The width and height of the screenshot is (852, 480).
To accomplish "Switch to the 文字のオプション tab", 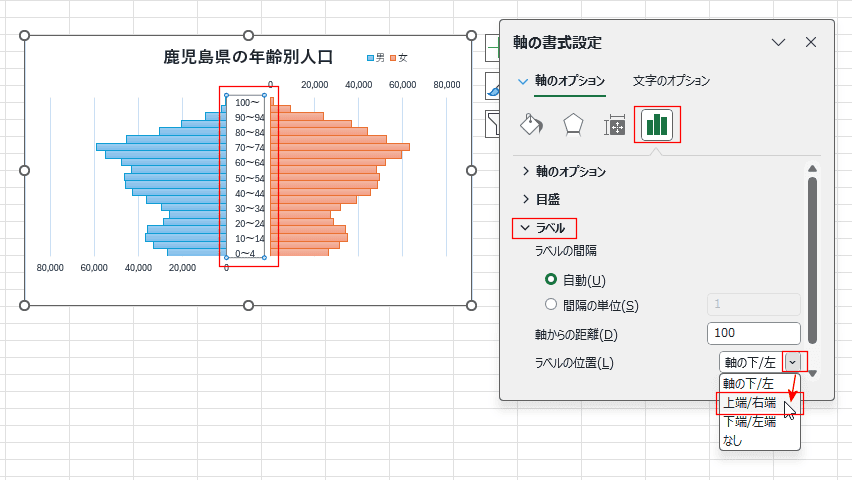I will [671, 80].
